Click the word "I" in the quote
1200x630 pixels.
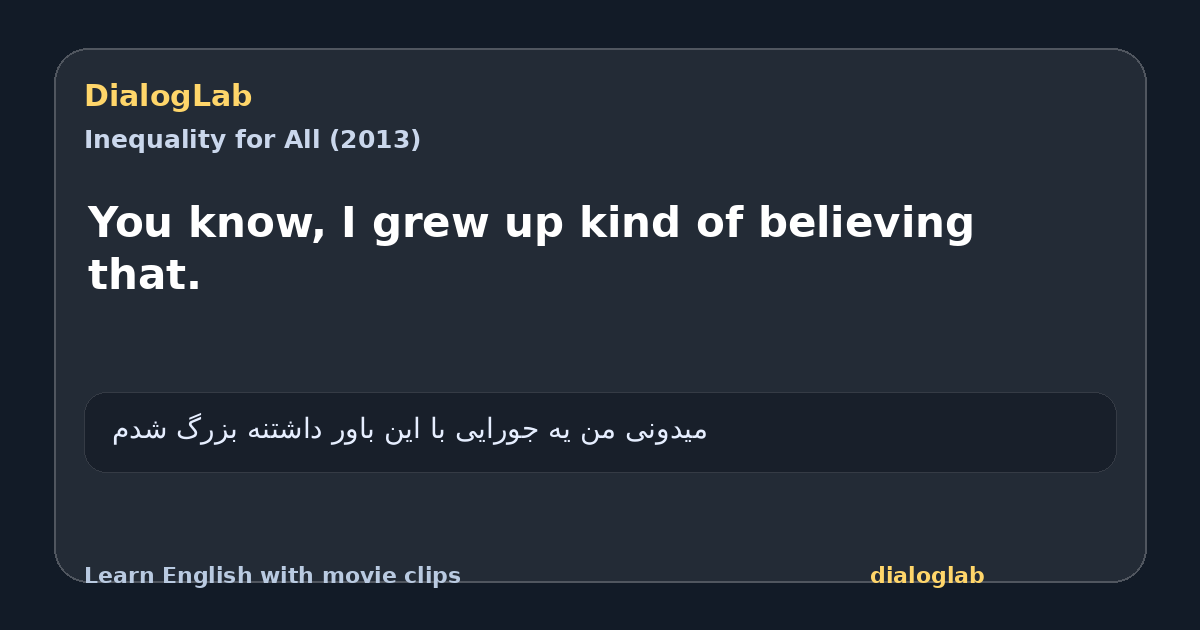349,222
